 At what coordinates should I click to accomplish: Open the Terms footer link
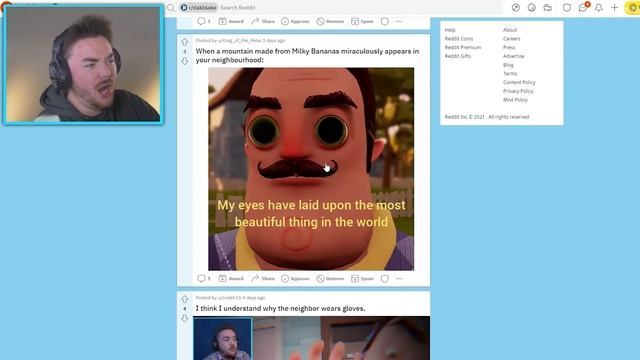click(x=510, y=73)
